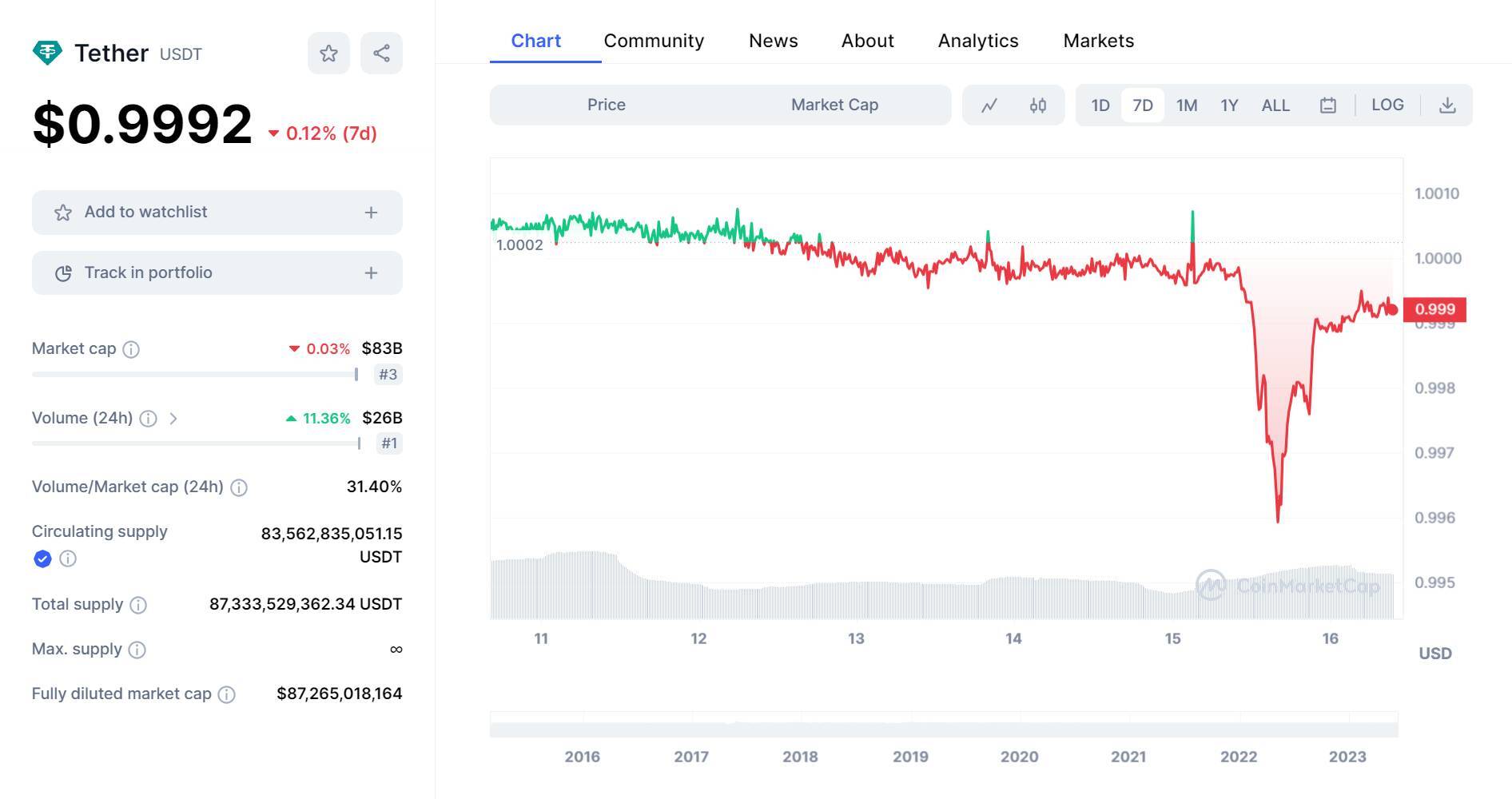Click the star icon in Add to watchlist
The height and width of the screenshot is (799, 1512).
63,213
